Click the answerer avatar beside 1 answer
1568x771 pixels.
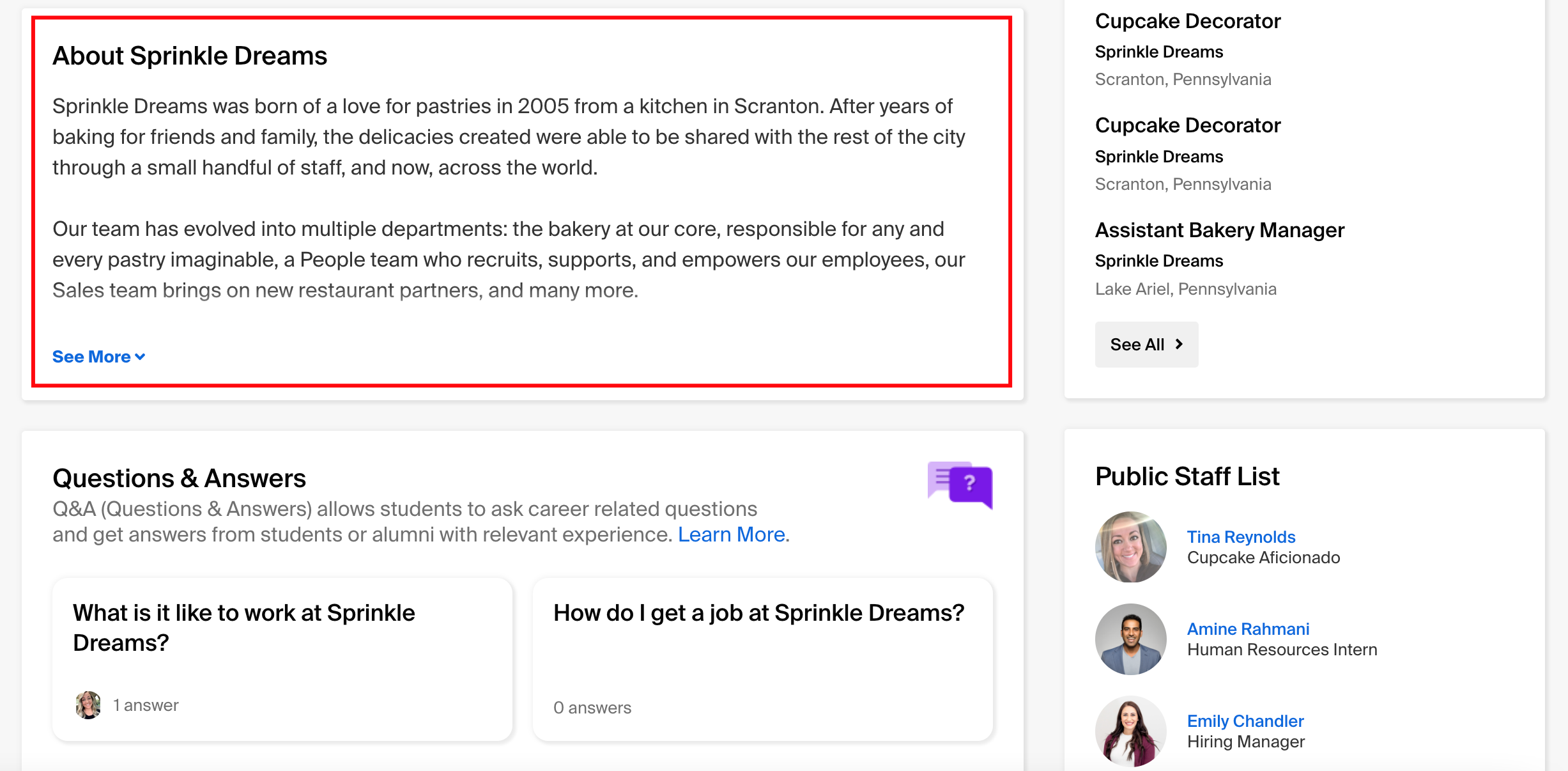(x=88, y=705)
